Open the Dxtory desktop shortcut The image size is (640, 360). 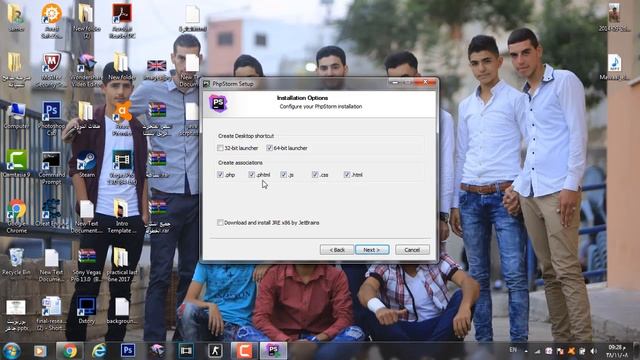[87, 310]
